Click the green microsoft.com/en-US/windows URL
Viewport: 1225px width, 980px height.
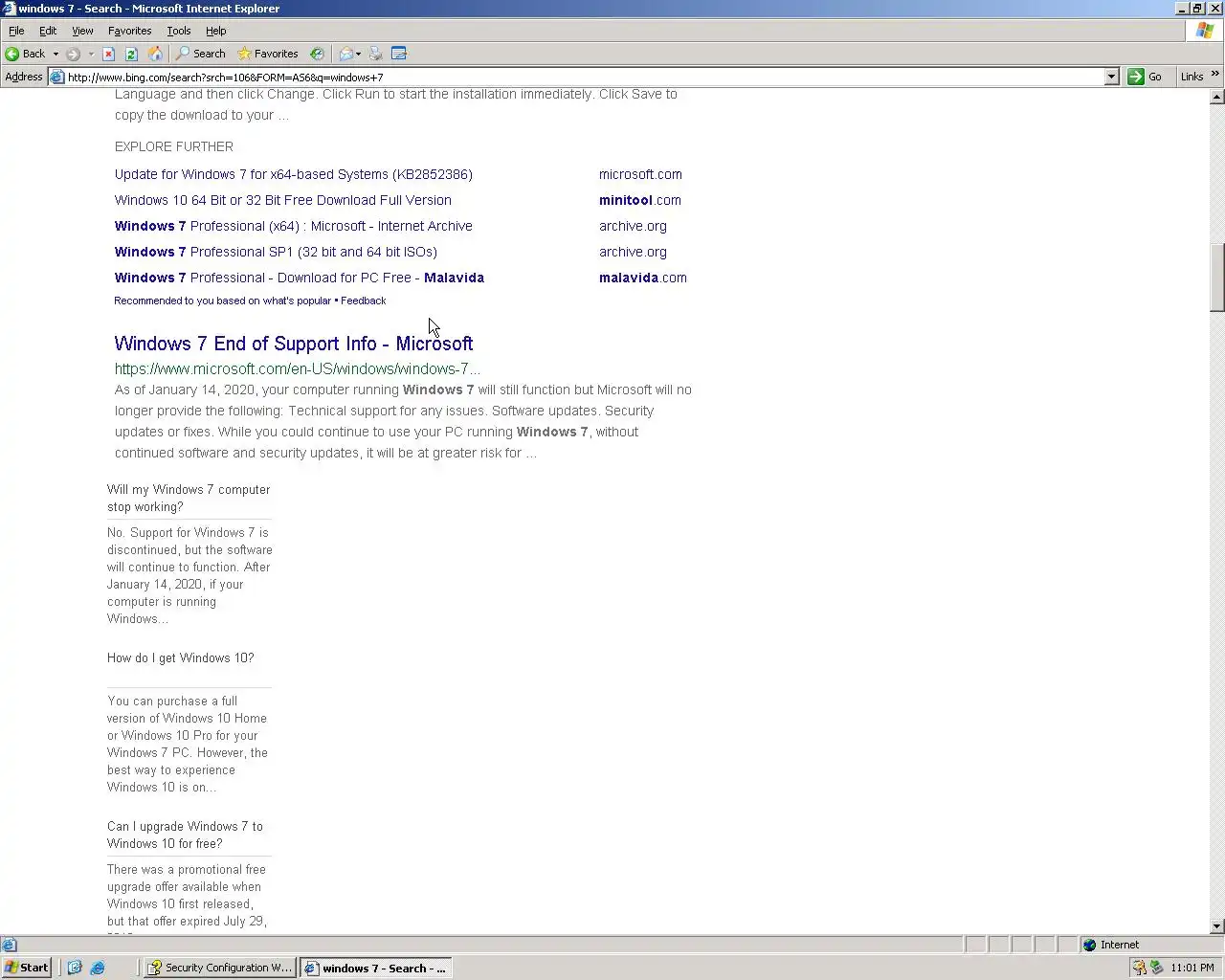tap(298, 368)
